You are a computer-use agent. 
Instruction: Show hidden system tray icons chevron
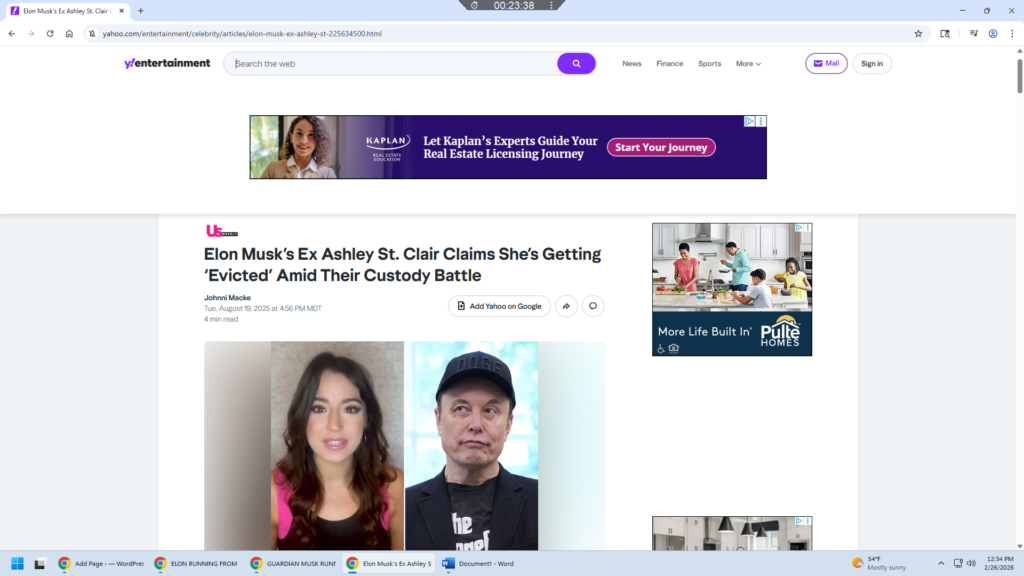(x=940, y=563)
